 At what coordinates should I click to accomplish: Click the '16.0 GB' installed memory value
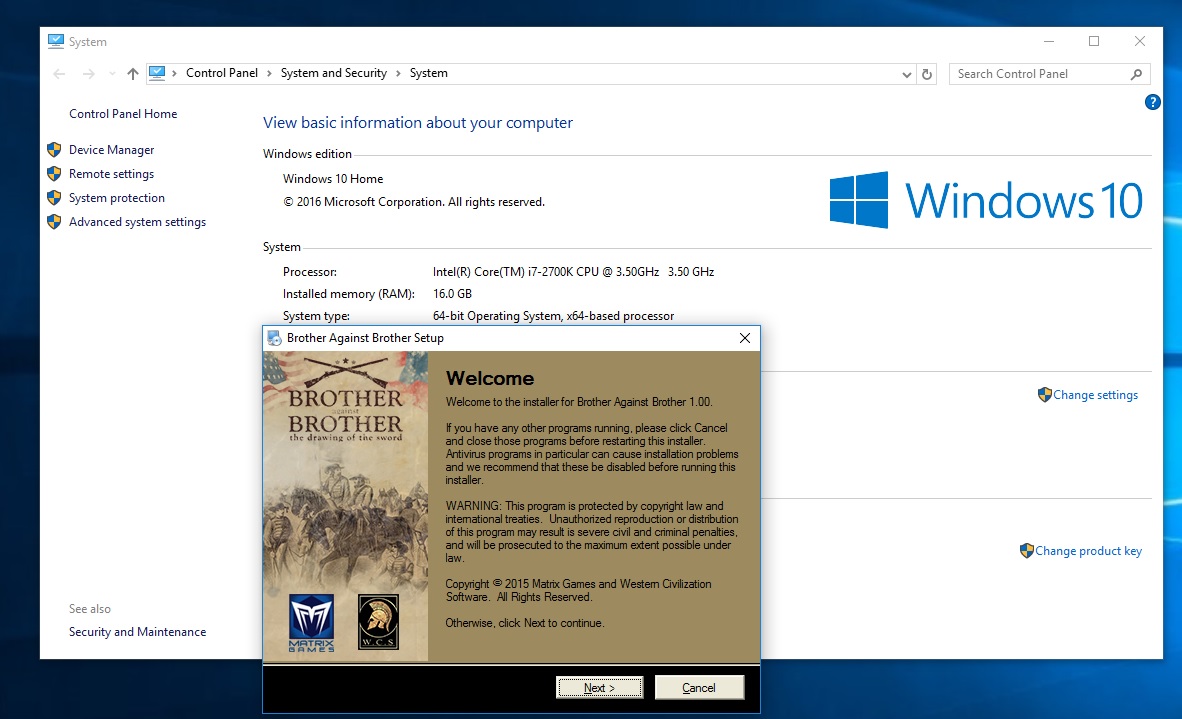(x=452, y=294)
